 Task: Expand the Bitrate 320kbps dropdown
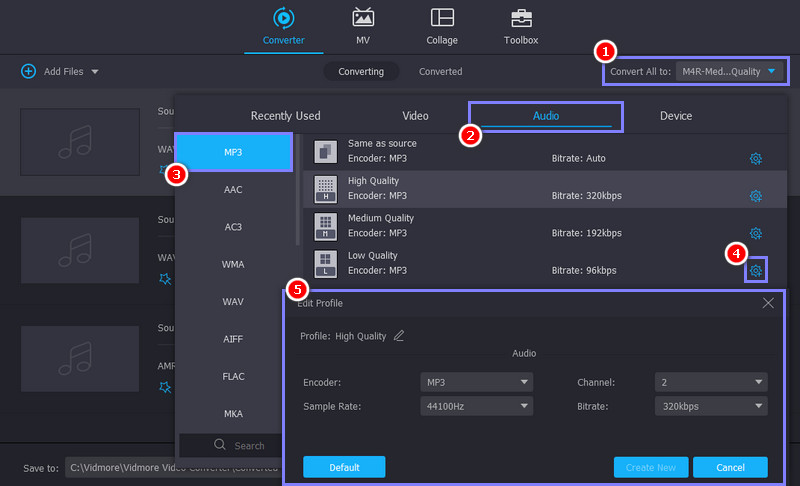[x=711, y=407]
